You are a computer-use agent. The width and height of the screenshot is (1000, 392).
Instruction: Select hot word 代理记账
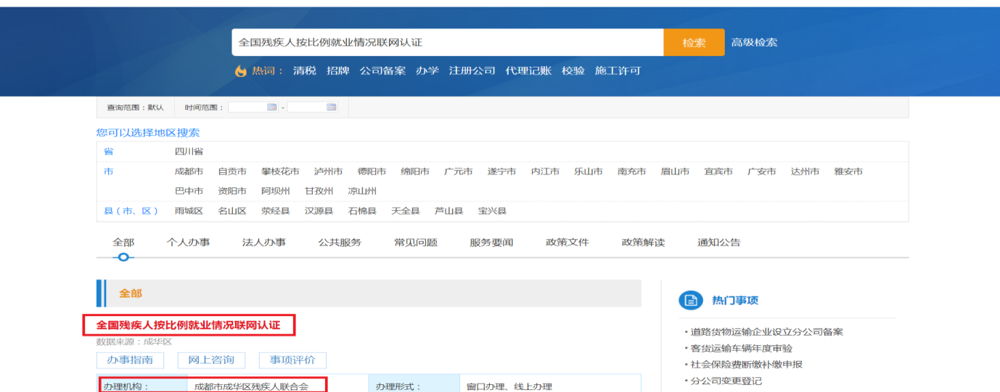(x=528, y=71)
